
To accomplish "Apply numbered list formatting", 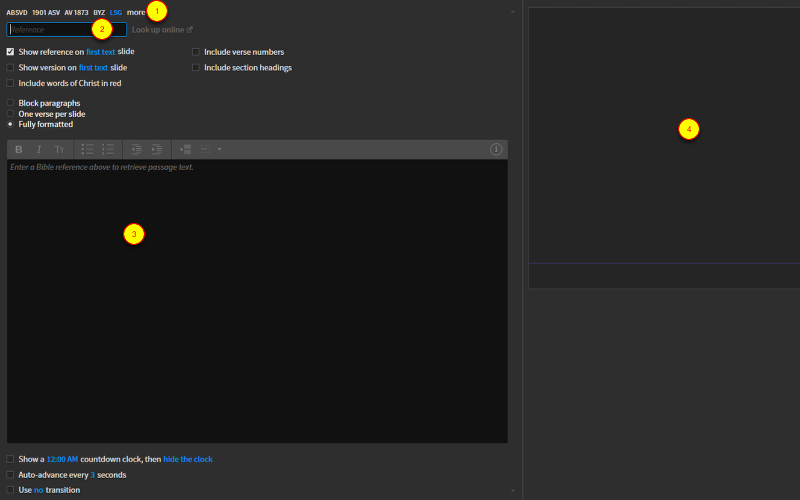I will point(108,149).
